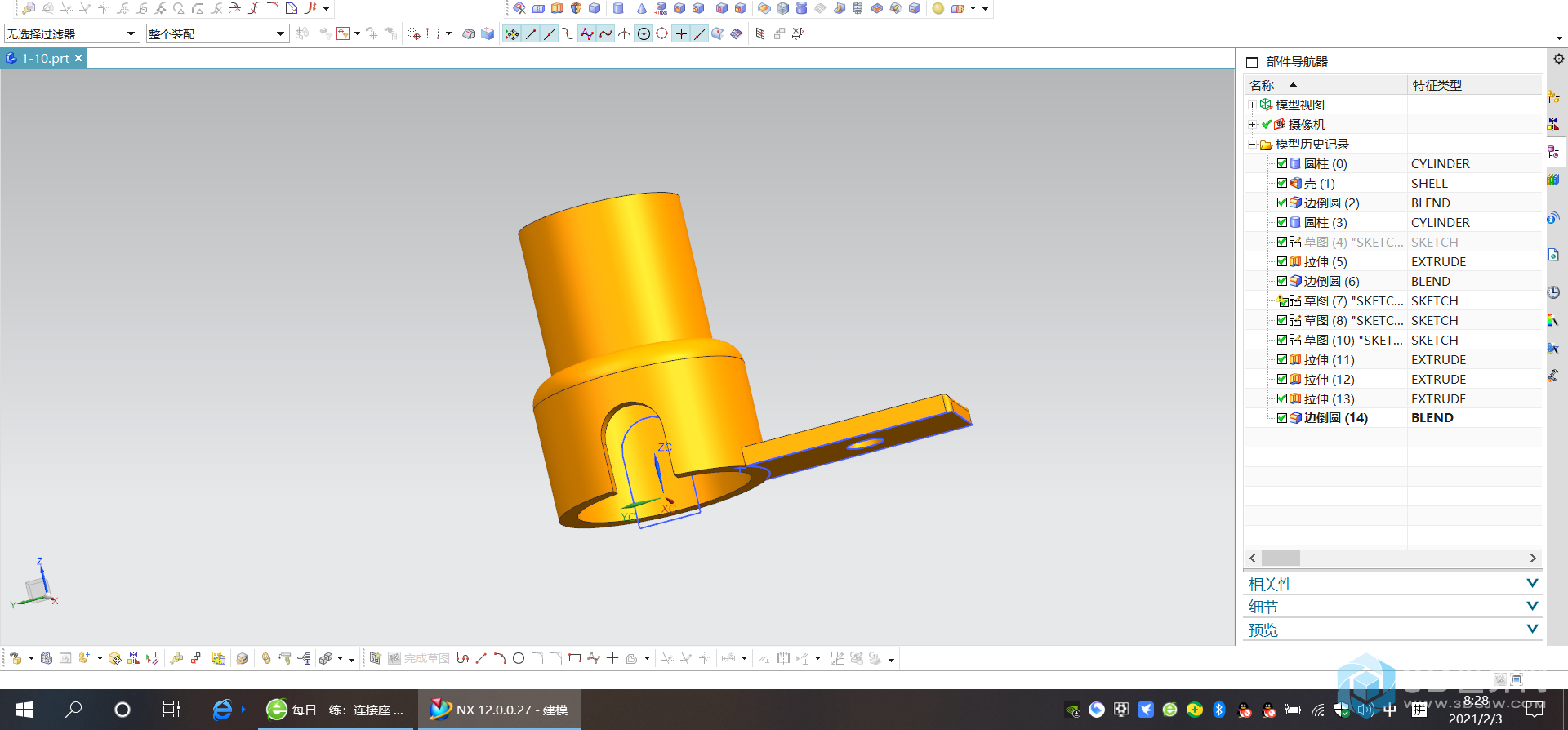The width and height of the screenshot is (1568, 730).
Task: Open Windows taskbar search
Action: (x=73, y=710)
